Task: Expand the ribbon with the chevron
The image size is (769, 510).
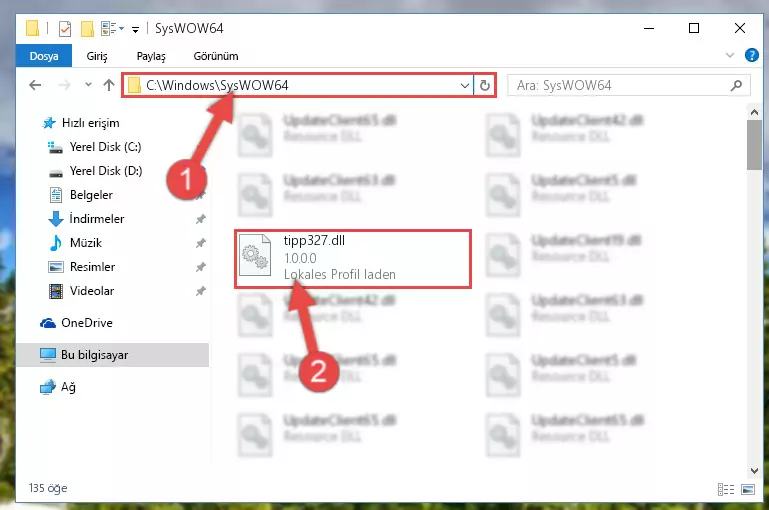Action: 730,55
